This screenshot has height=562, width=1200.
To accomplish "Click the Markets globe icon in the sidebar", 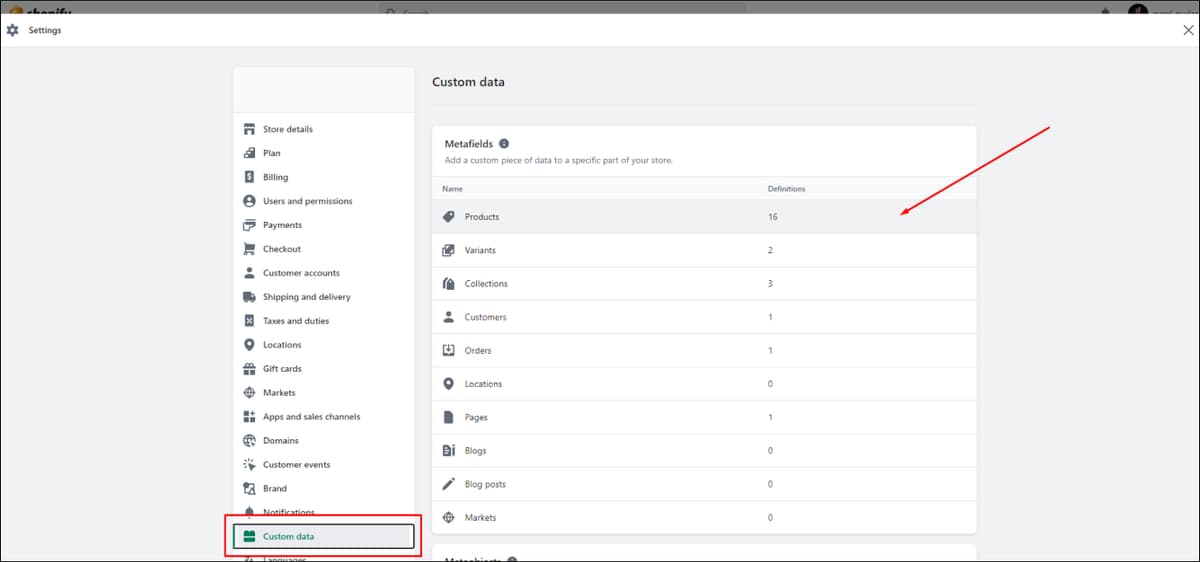I will tap(250, 393).
